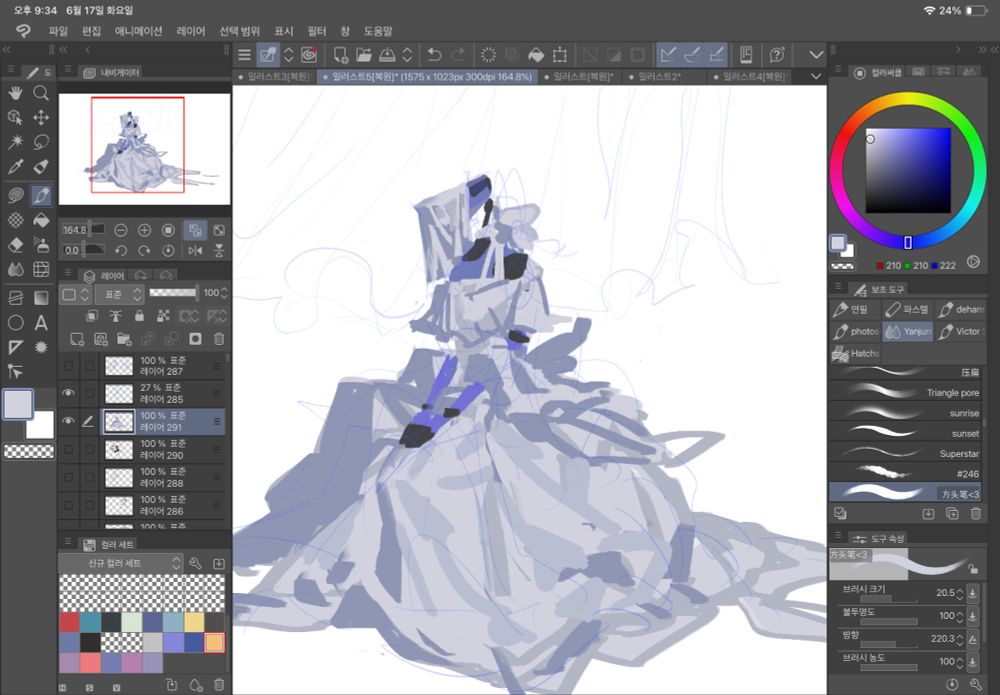This screenshot has height=695, width=1000.
Task: Show hidden layer 288 with eye box
Action: [x=68, y=478]
